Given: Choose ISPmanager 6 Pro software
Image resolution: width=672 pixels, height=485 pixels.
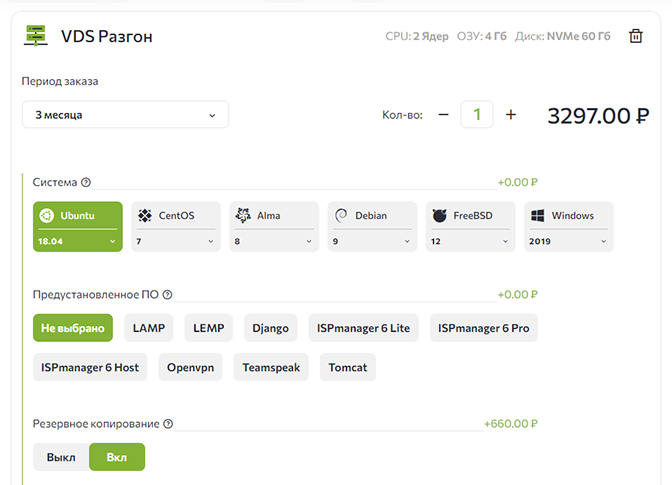Looking at the screenshot, I should (483, 328).
